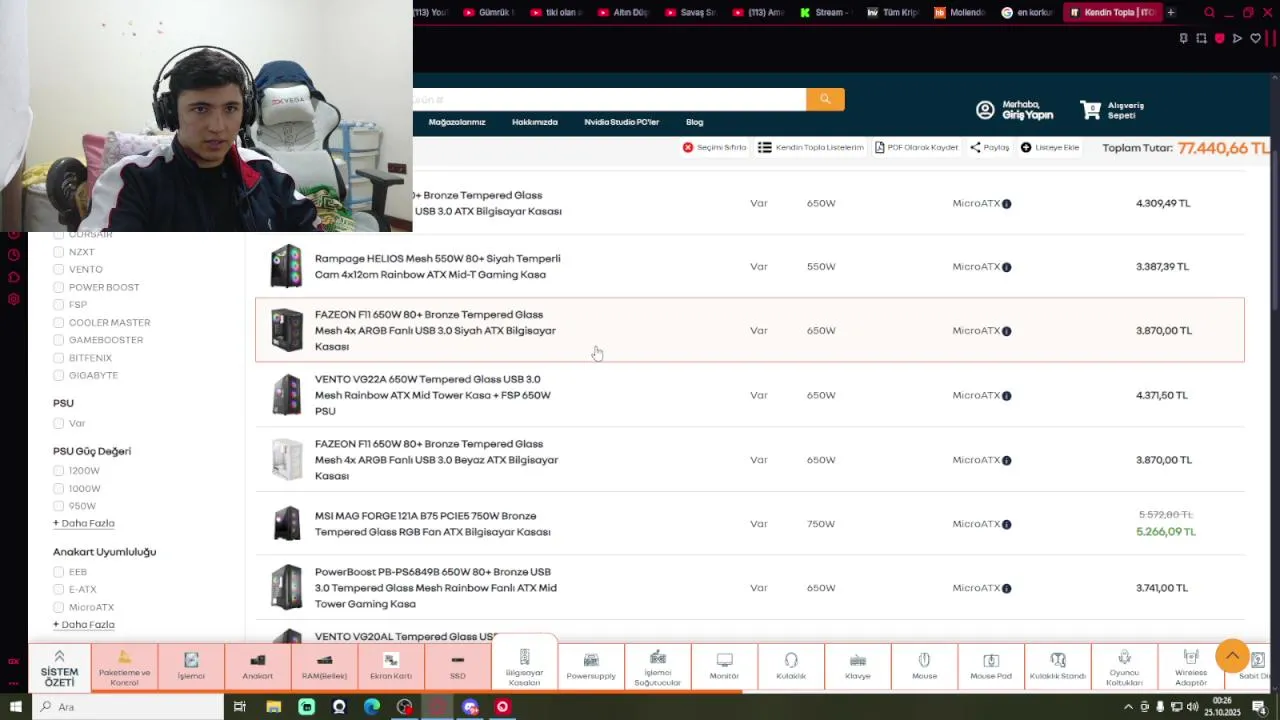The image size is (1280, 720).
Task: Check the COOLER MASTER brand filter
Action: coord(58,323)
